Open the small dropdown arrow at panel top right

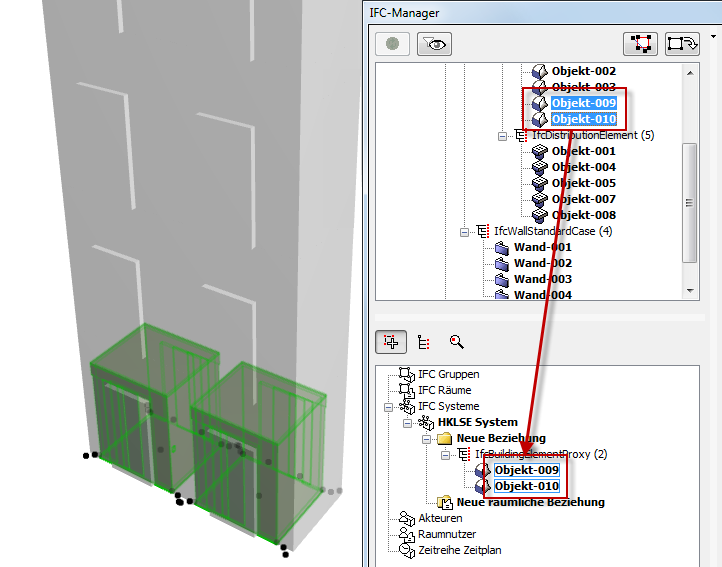pyautogui.click(x=713, y=36)
